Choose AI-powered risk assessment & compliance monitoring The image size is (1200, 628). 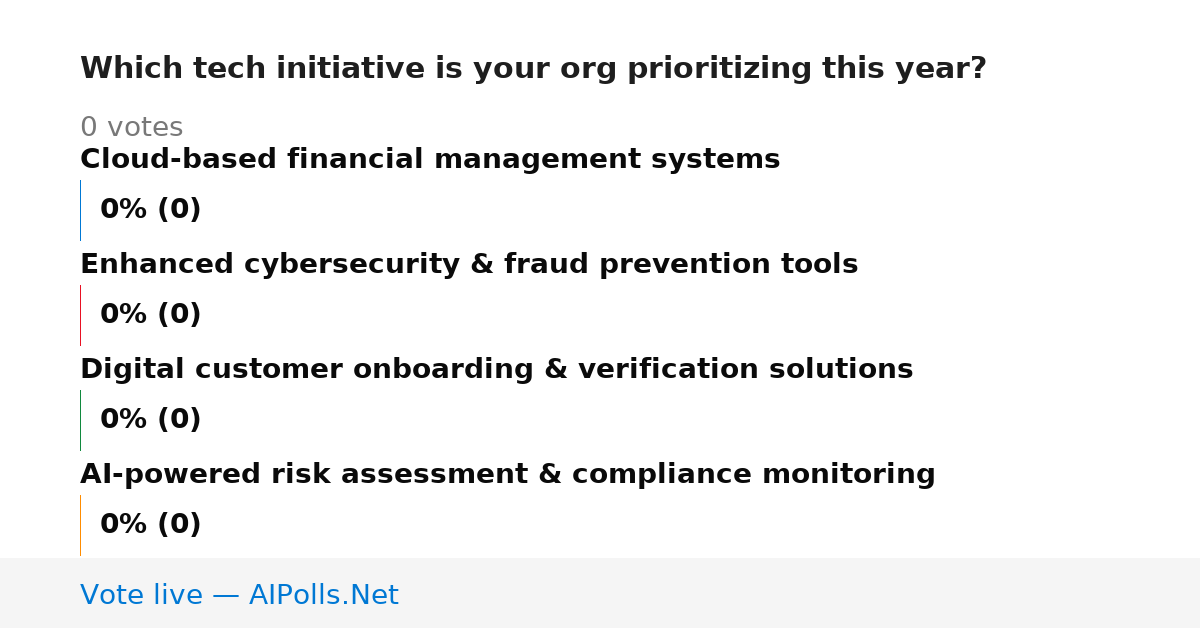508,475
